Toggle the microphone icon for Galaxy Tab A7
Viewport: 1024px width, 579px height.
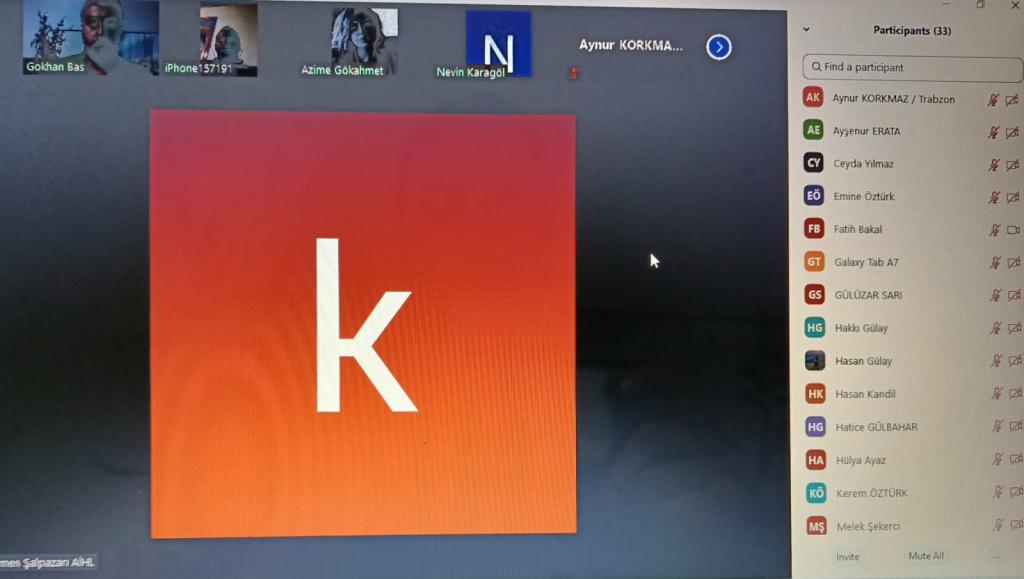[x=995, y=262]
